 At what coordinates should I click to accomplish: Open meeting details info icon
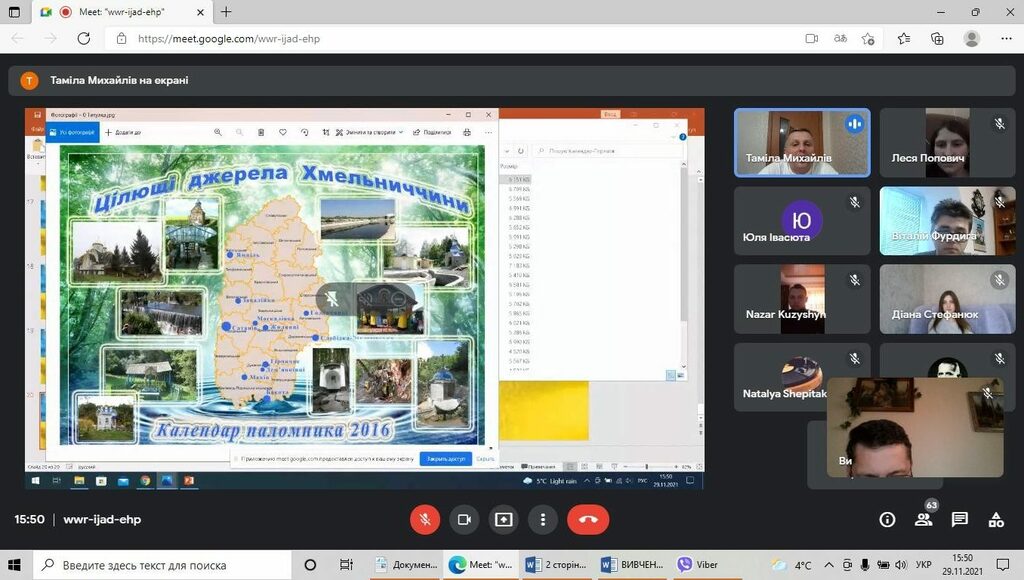[x=887, y=519]
